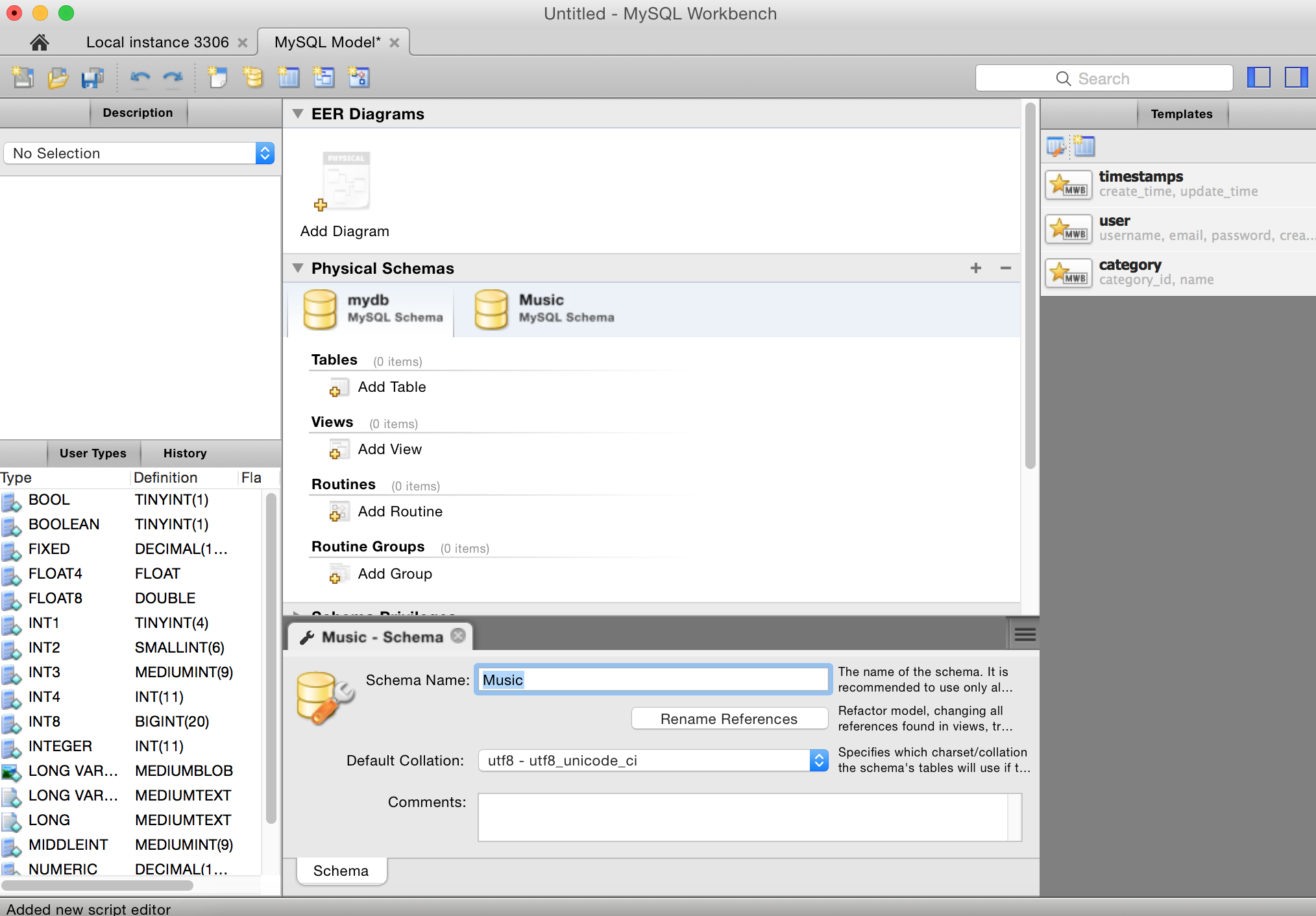Click the remove schema minus button
The width and height of the screenshot is (1316, 916).
click(1006, 268)
